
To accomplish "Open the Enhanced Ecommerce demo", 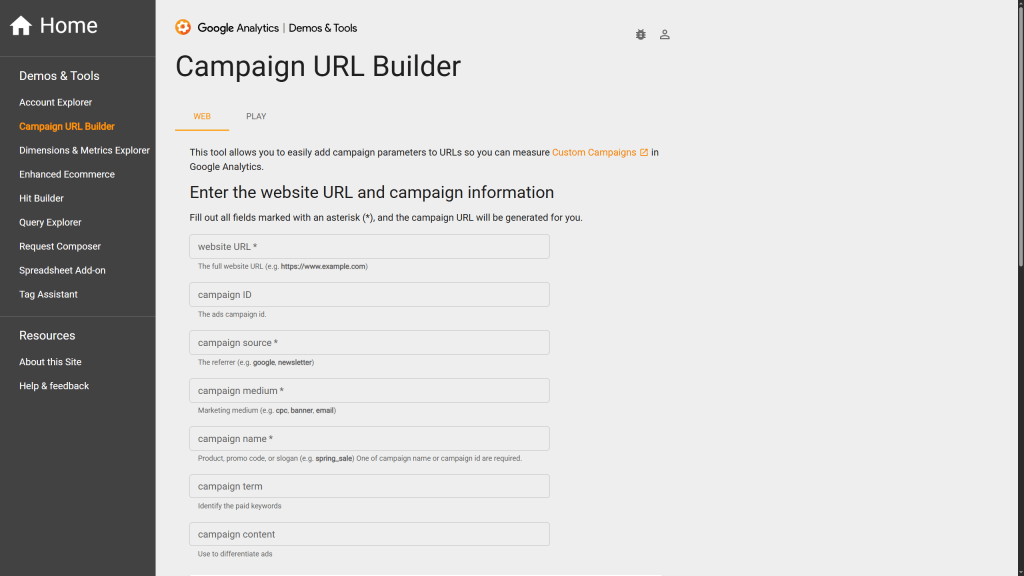I will pyautogui.click(x=67, y=175).
